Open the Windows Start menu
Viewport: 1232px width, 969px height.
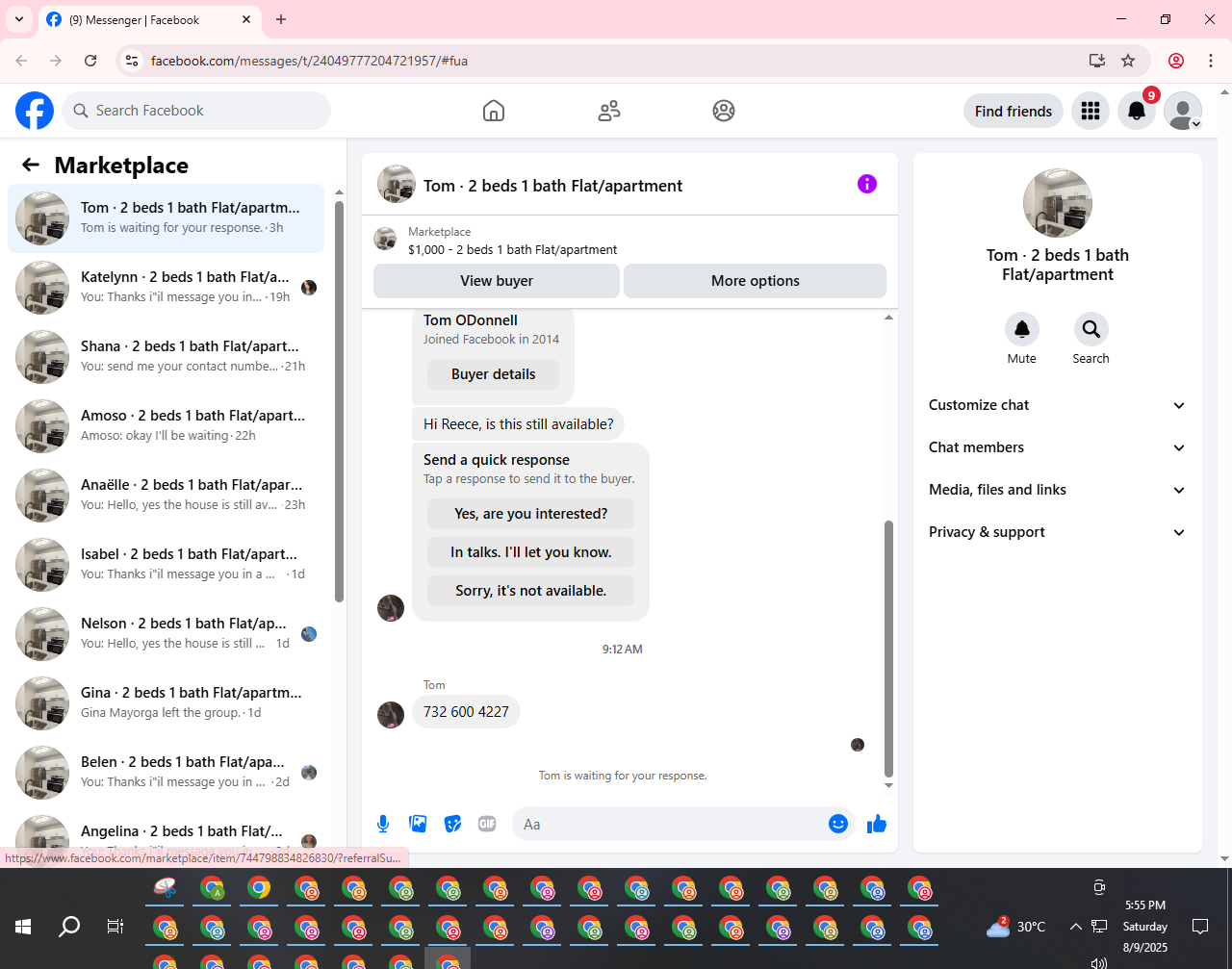23,927
